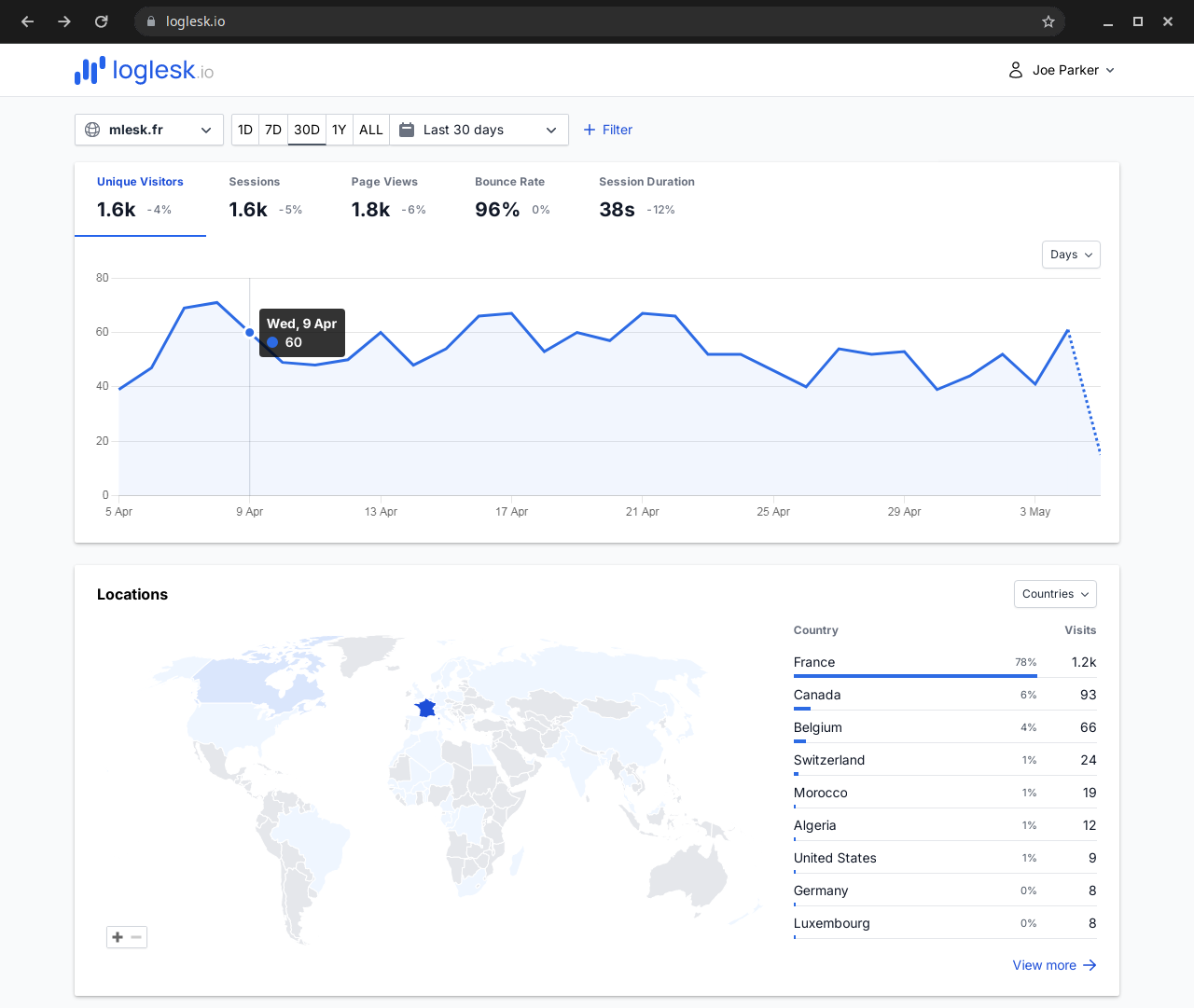
Task: Click the France 78% progress bar
Action: click(915, 676)
